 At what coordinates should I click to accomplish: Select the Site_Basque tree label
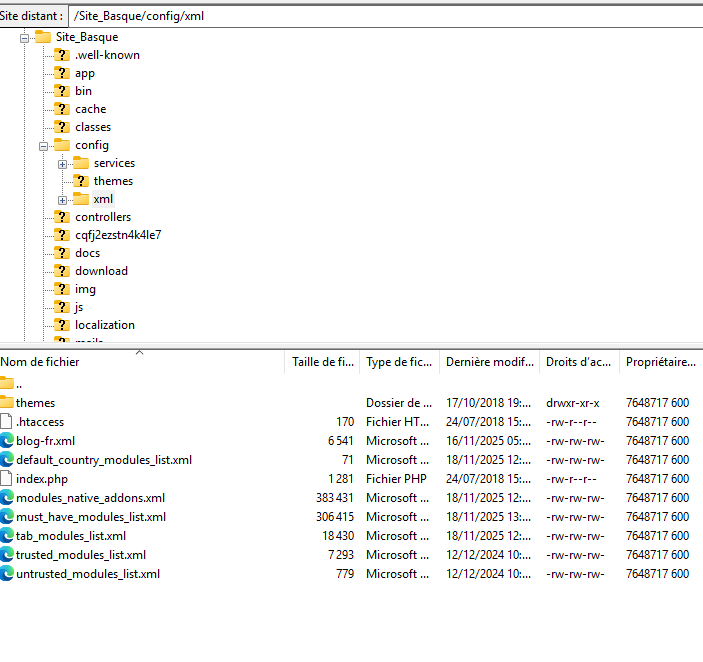click(87, 37)
